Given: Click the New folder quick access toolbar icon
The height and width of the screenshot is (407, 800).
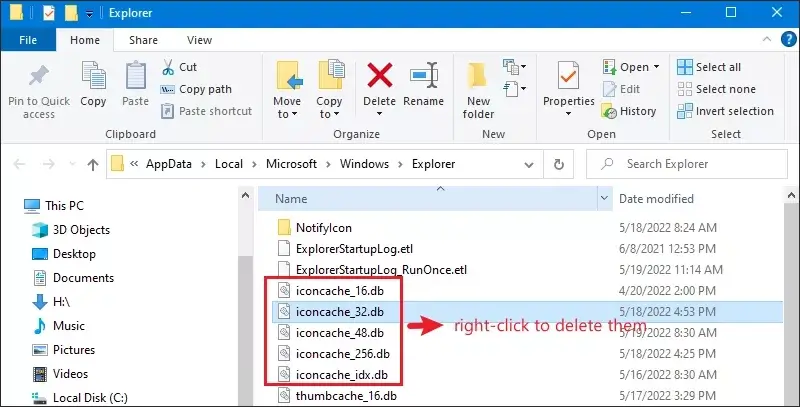Looking at the screenshot, I should pos(70,13).
